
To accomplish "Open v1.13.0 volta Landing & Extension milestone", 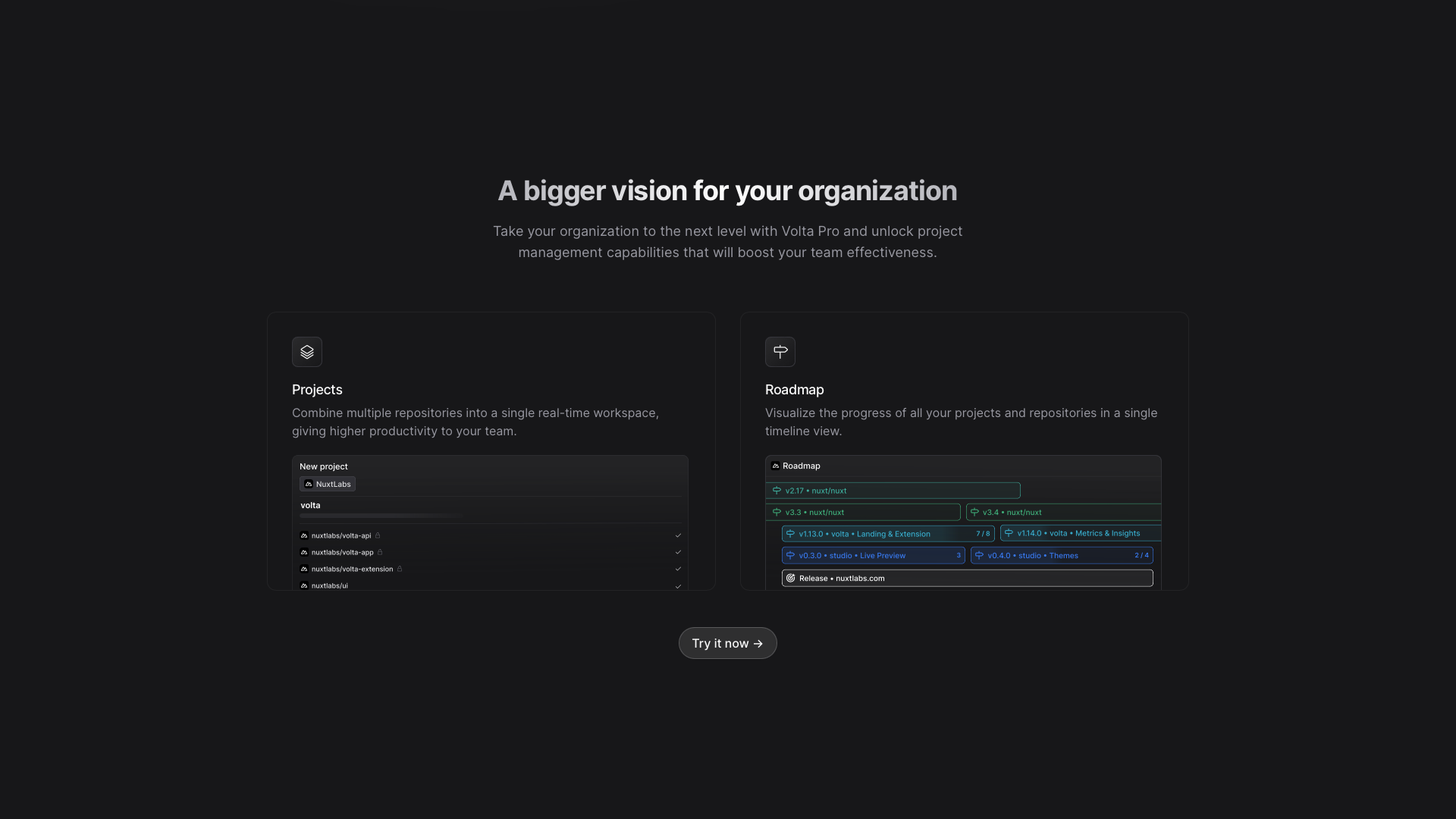I will tap(888, 534).
